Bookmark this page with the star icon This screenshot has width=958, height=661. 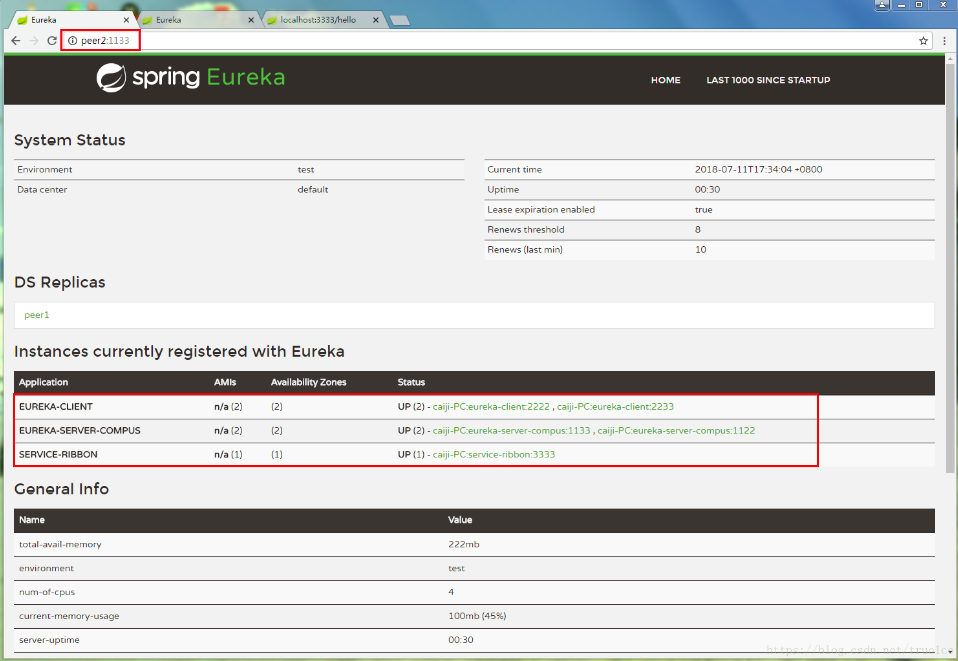tap(923, 41)
